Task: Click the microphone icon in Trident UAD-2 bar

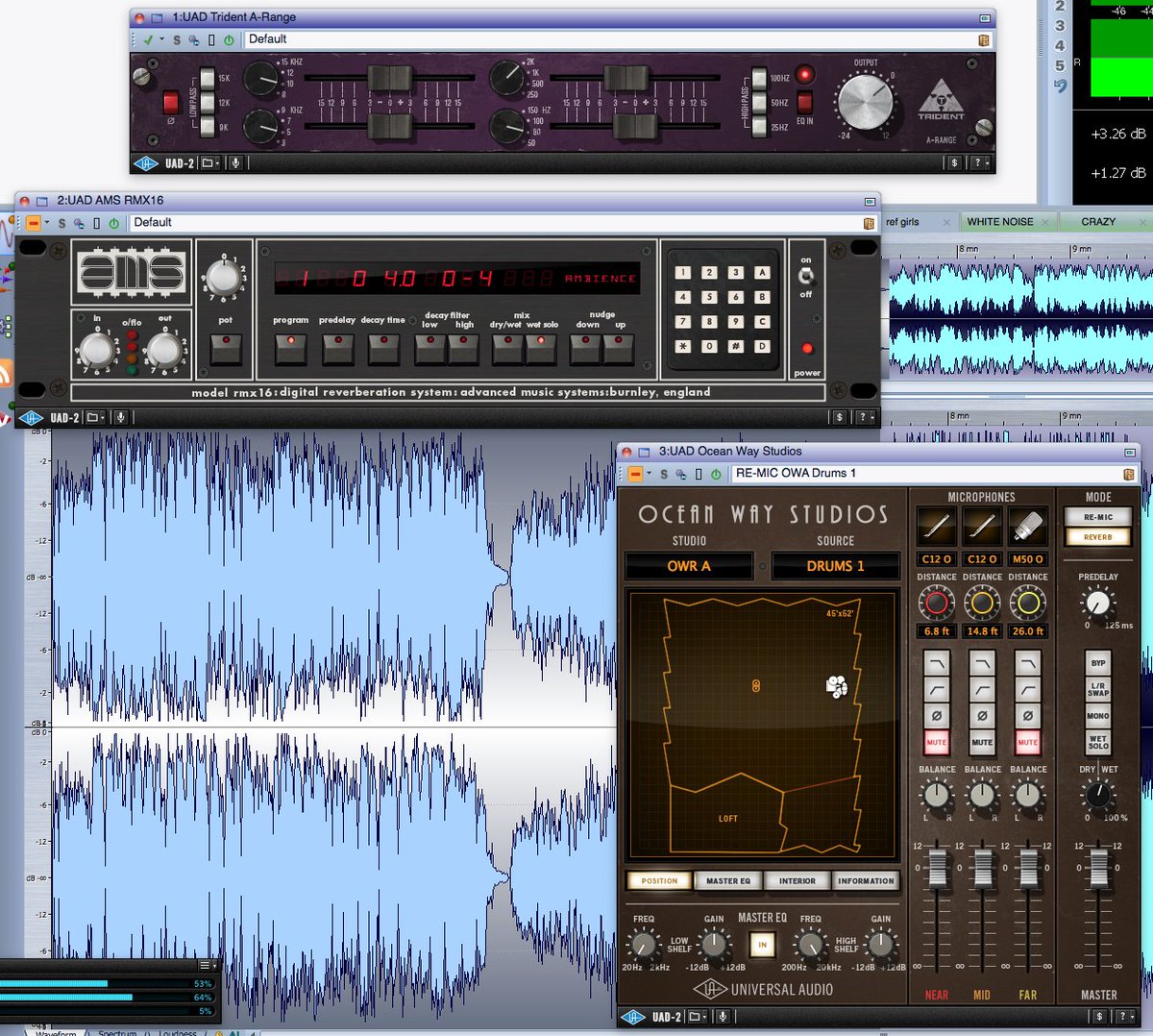Action: click(x=235, y=163)
